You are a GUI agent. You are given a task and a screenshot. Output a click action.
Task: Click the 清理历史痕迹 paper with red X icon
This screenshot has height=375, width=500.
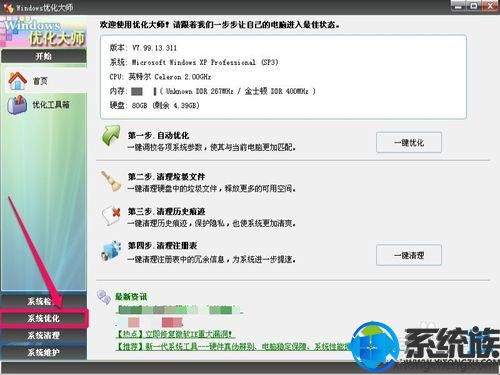(x=112, y=216)
